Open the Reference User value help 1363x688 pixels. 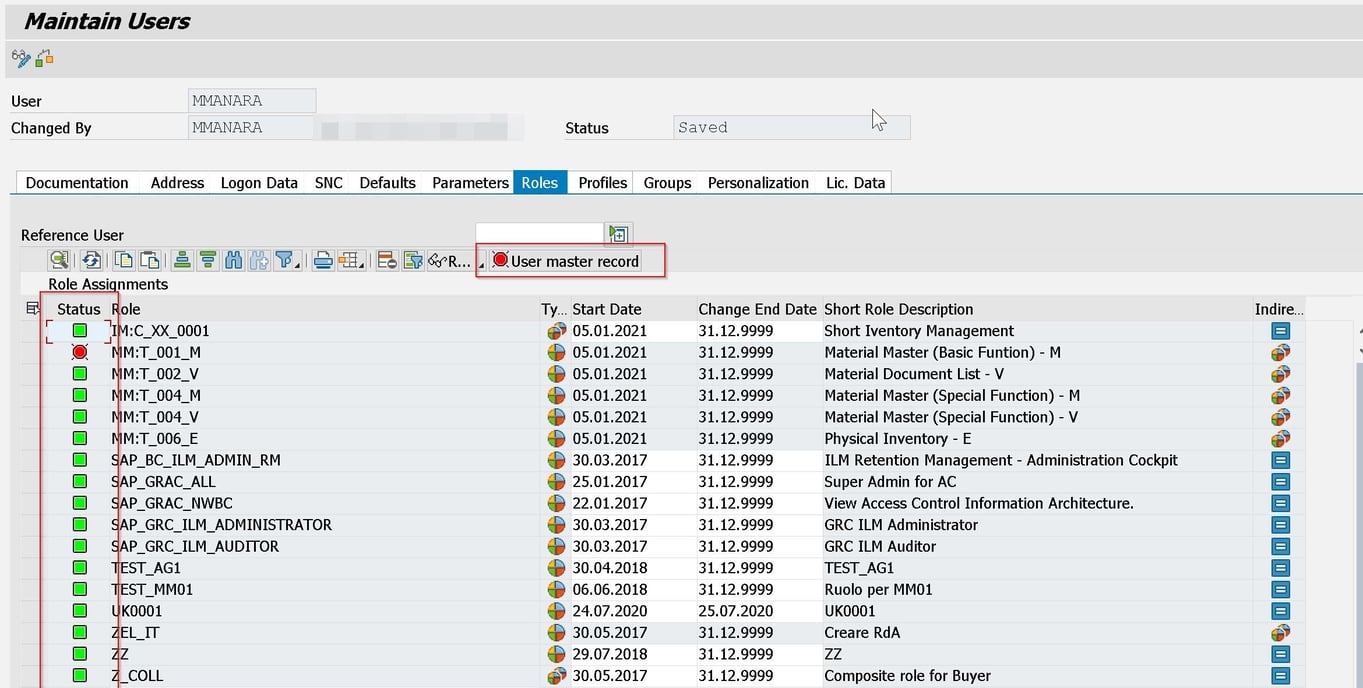click(618, 233)
